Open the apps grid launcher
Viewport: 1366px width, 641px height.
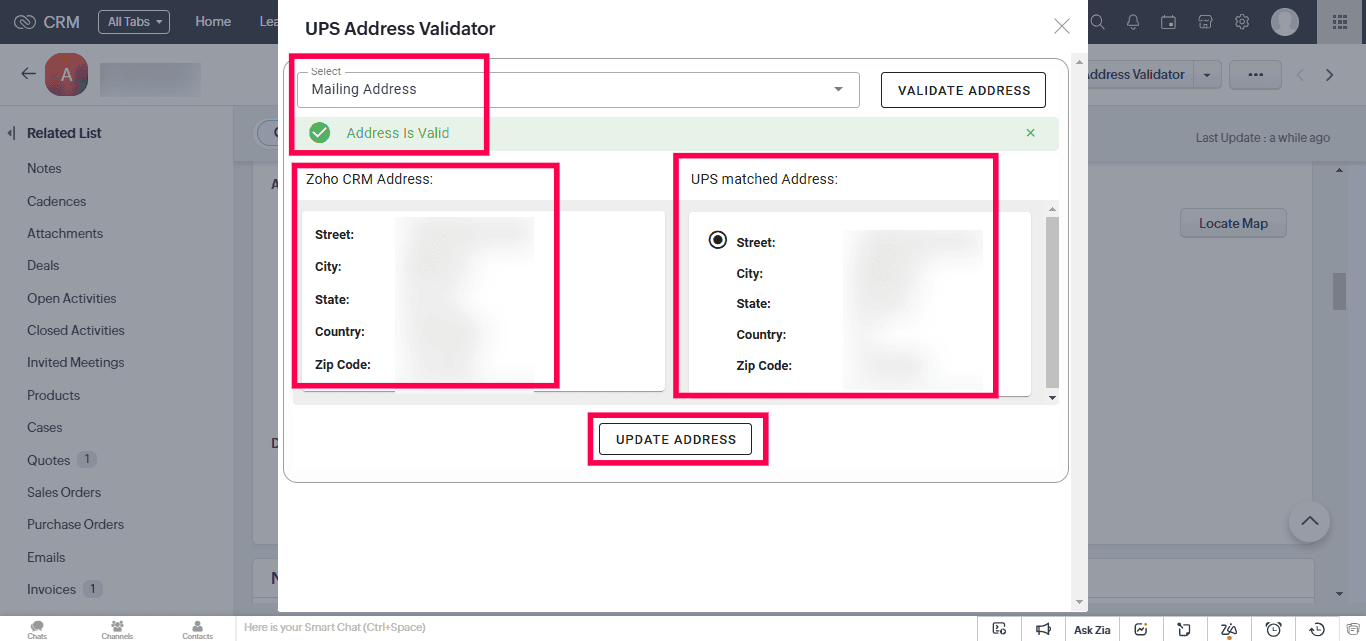click(x=1341, y=22)
